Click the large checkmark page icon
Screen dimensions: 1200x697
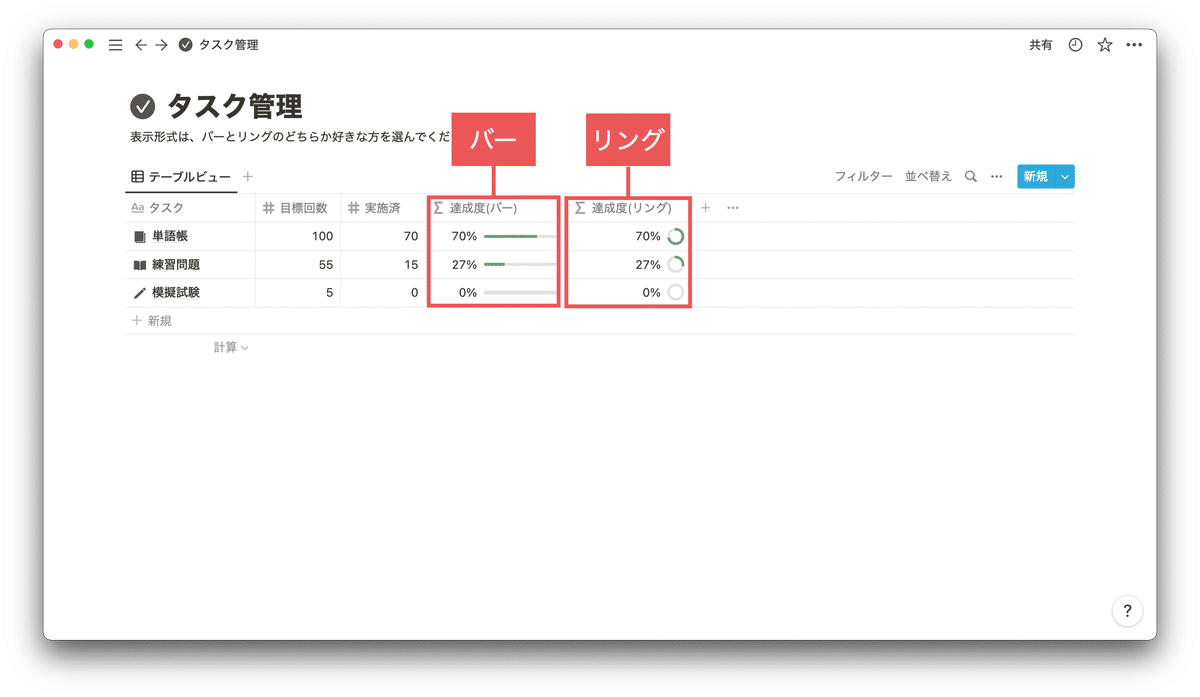pyautogui.click(x=143, y=106)
